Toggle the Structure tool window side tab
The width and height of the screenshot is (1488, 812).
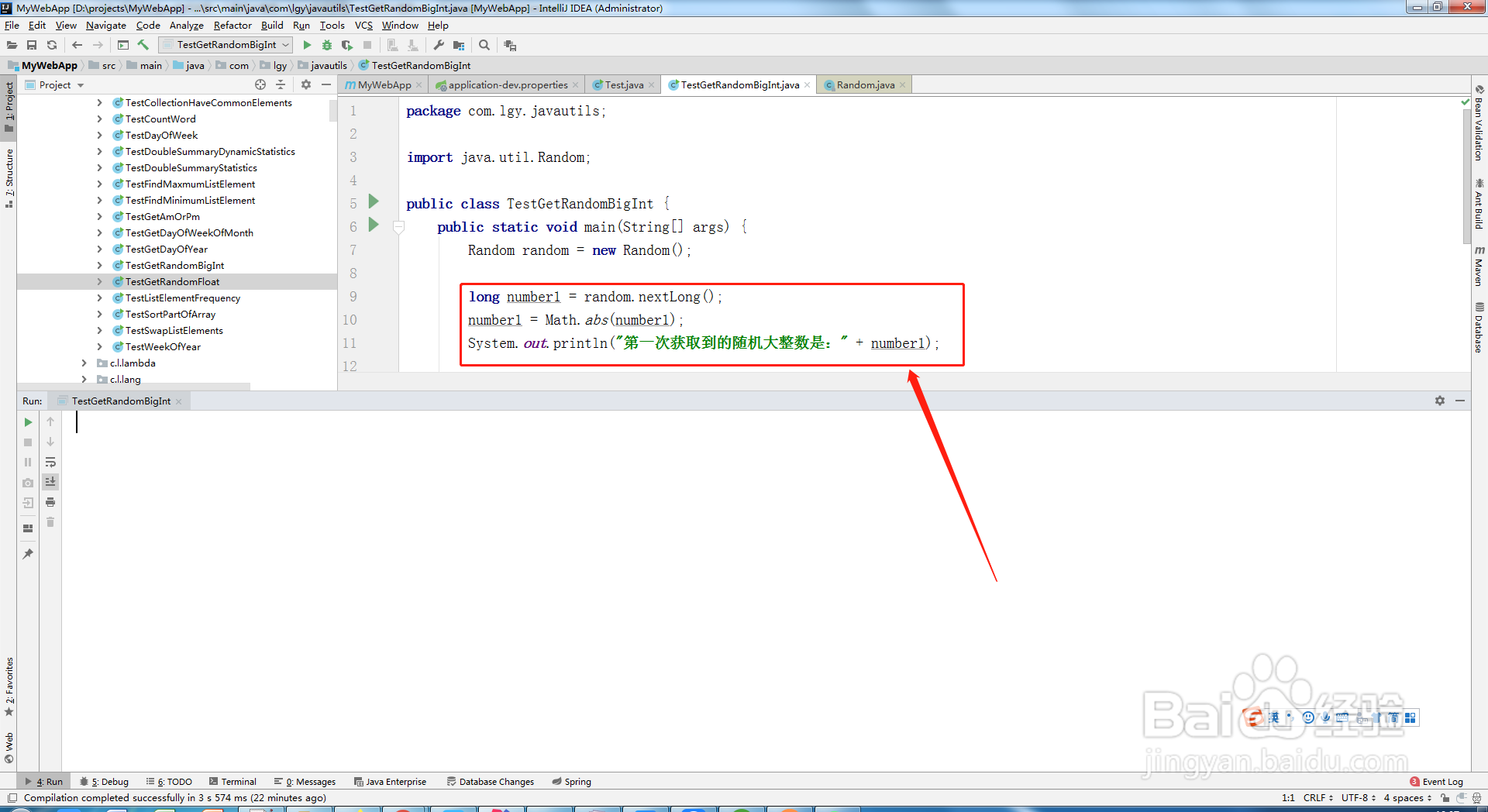[9, 177]
